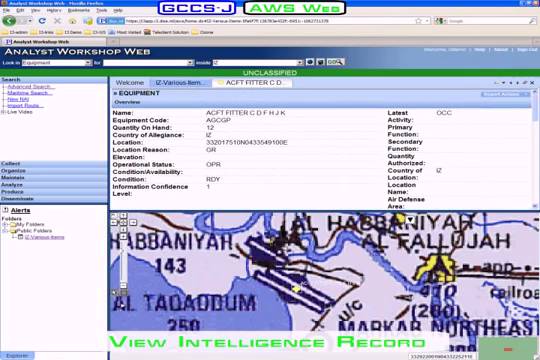Click the magnifier in the Google search box
Viewport: 540px width, 360px height.
[532, 21]
